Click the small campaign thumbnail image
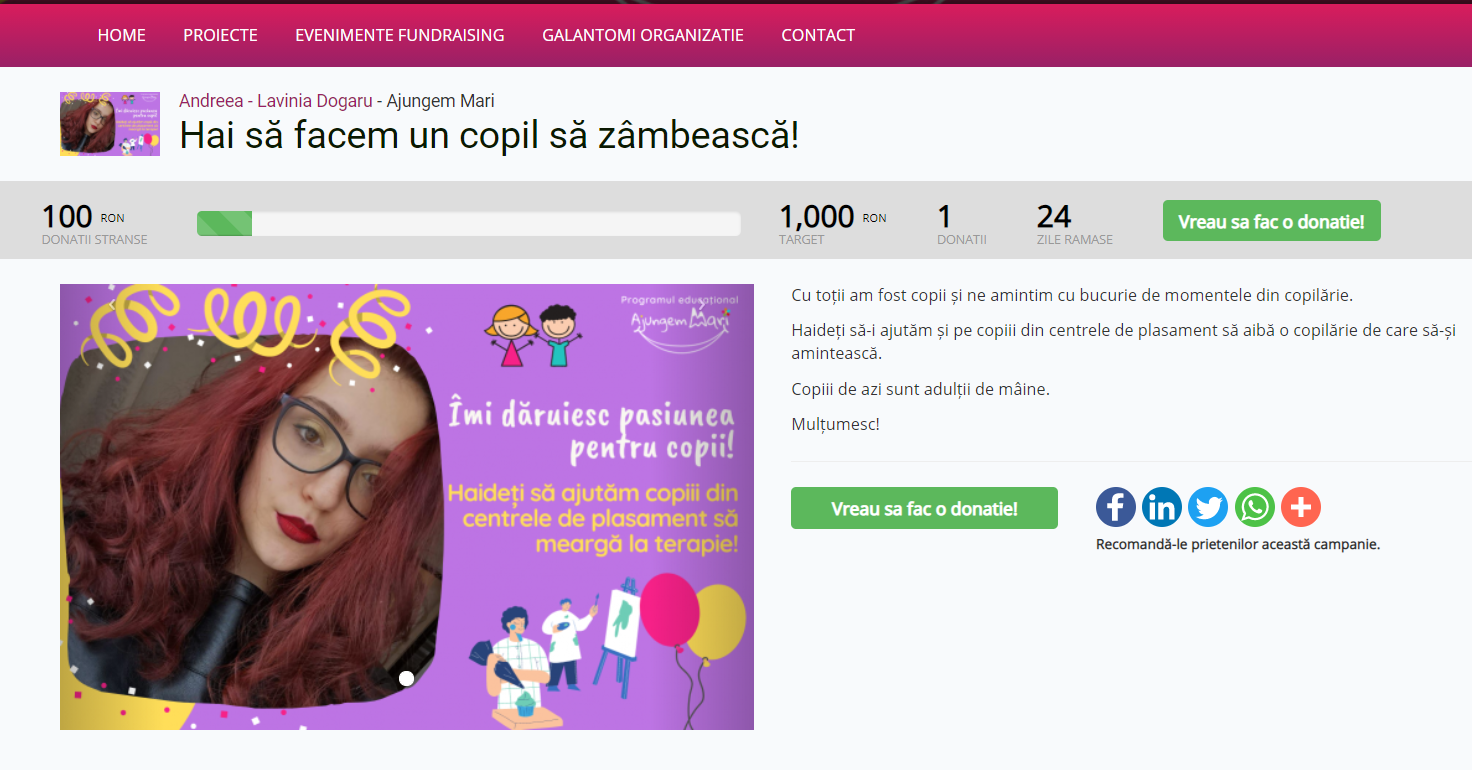Image resolution: width=1472 pixels, height=770 pixels. coord(110,124)
